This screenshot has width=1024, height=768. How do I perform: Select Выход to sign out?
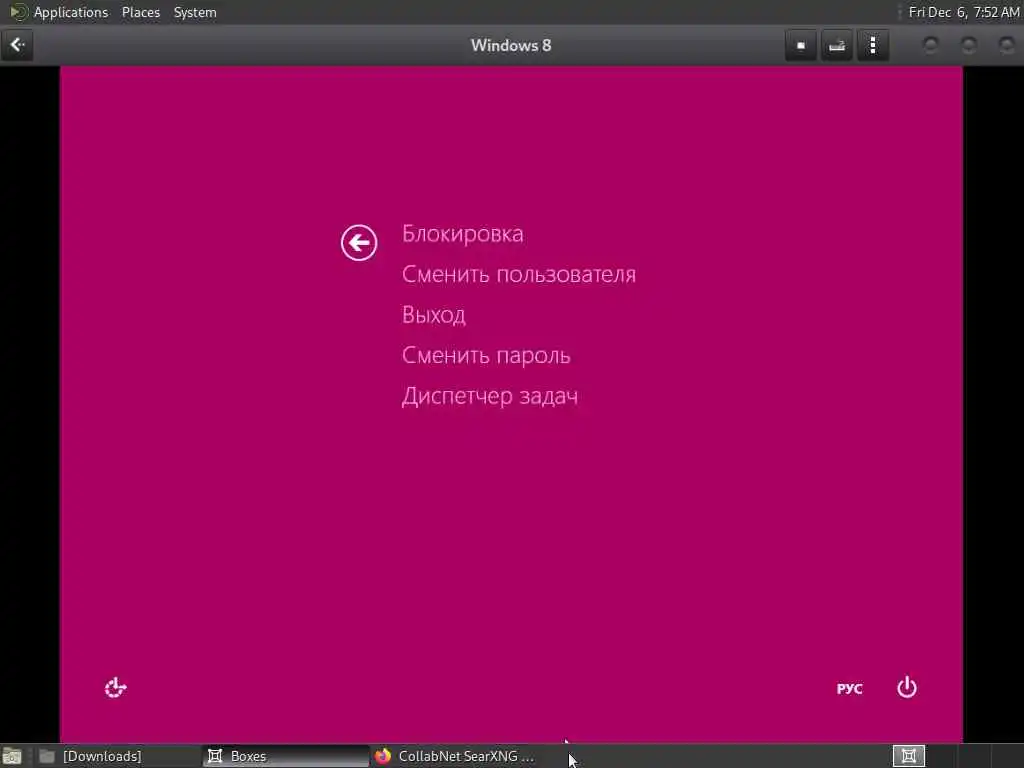click(434, 315)
